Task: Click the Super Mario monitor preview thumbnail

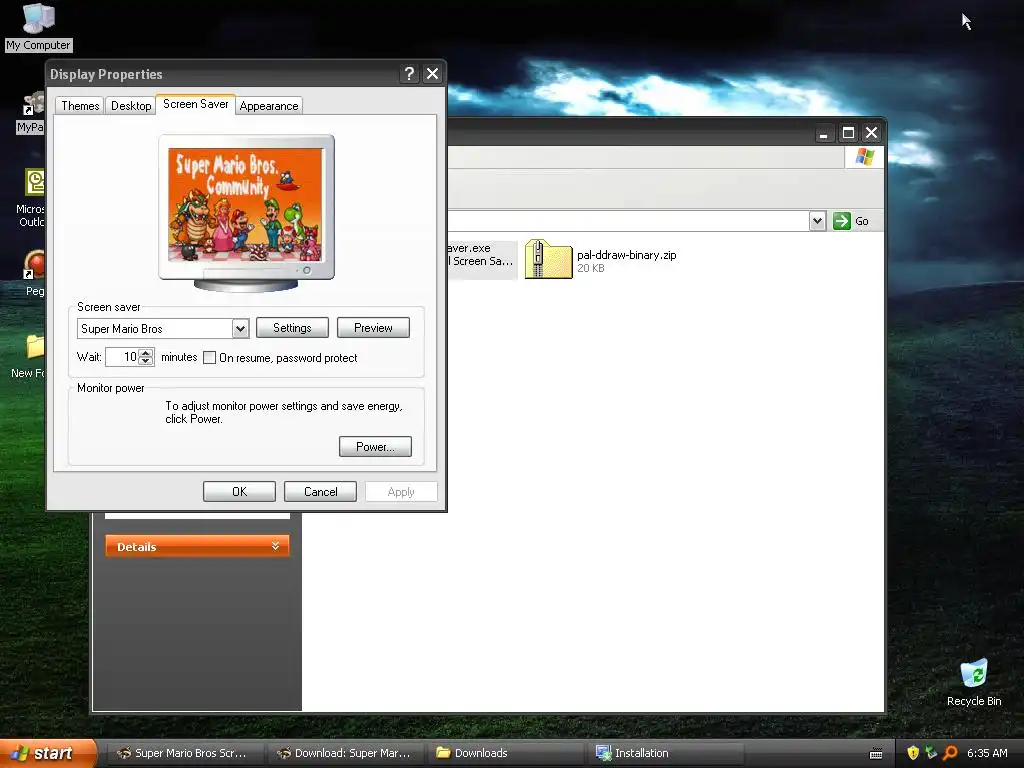Action: pyautogui.click(x=246, y=206)
